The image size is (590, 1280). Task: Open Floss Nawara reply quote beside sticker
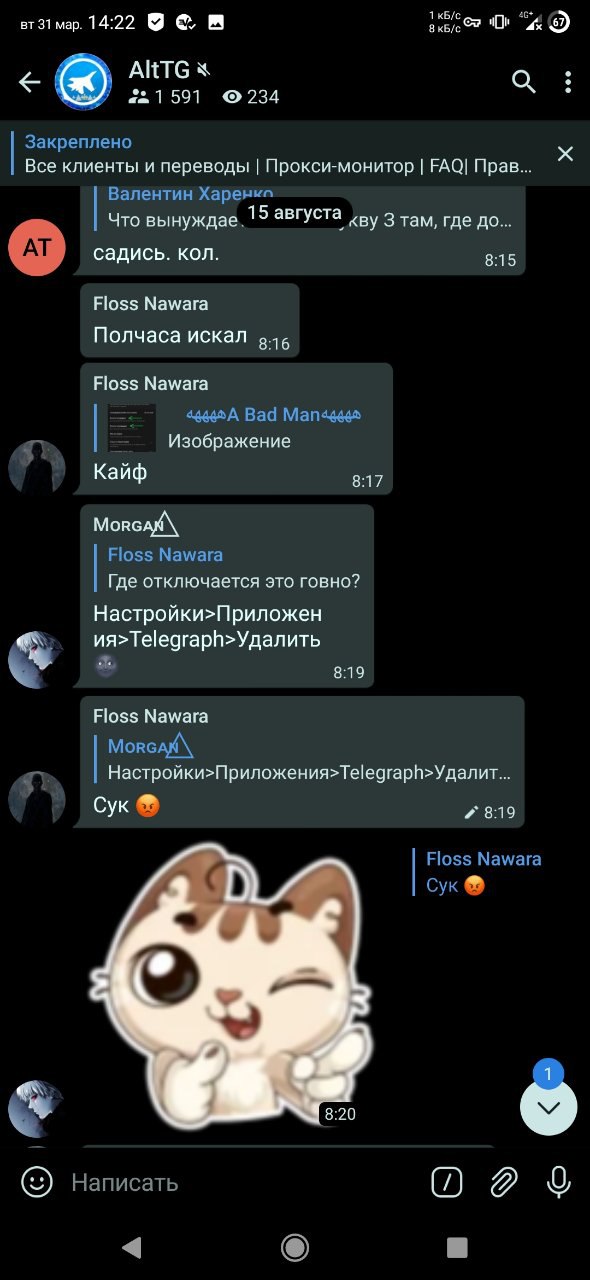(478, 872)
